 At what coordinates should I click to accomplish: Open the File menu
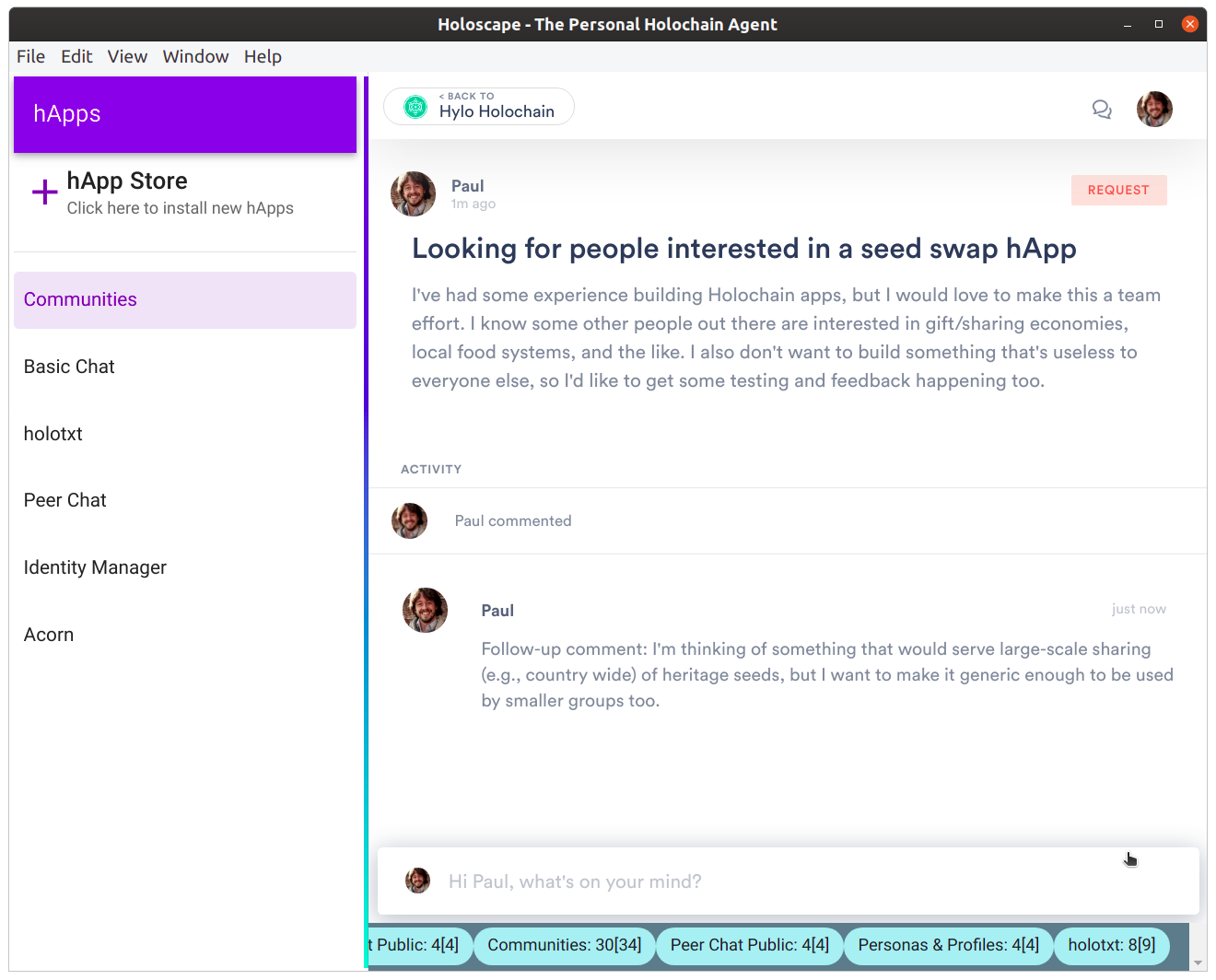[x=30, y=56]
